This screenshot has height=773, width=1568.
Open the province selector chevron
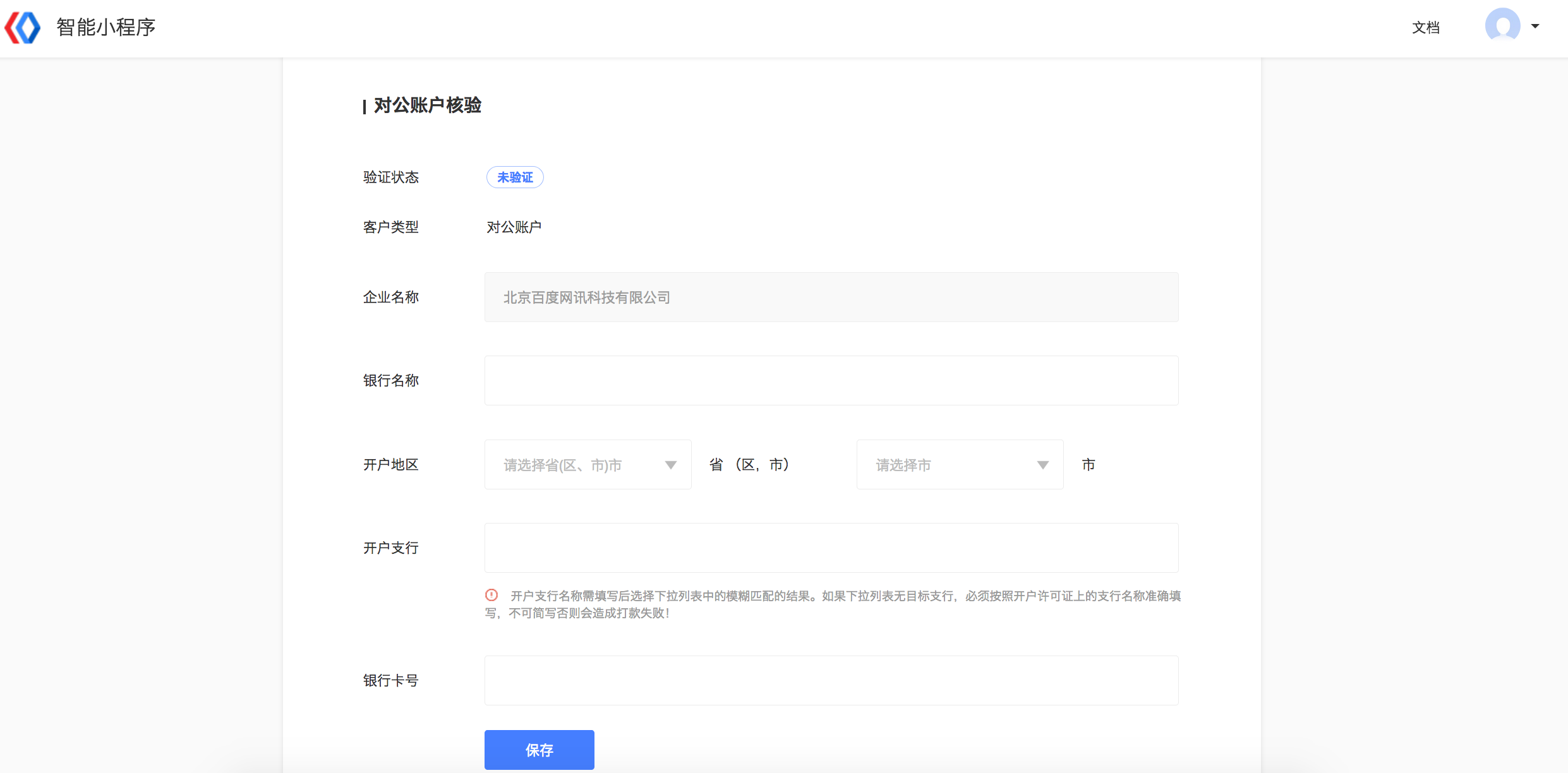pos(671,464)
